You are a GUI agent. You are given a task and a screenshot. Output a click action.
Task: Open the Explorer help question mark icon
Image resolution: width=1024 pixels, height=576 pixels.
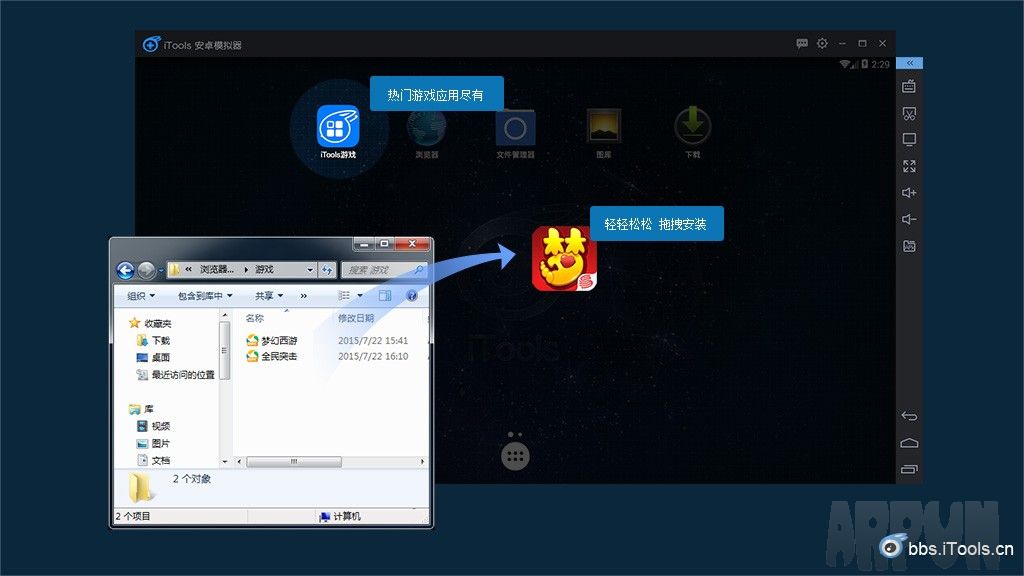(412, 296)
